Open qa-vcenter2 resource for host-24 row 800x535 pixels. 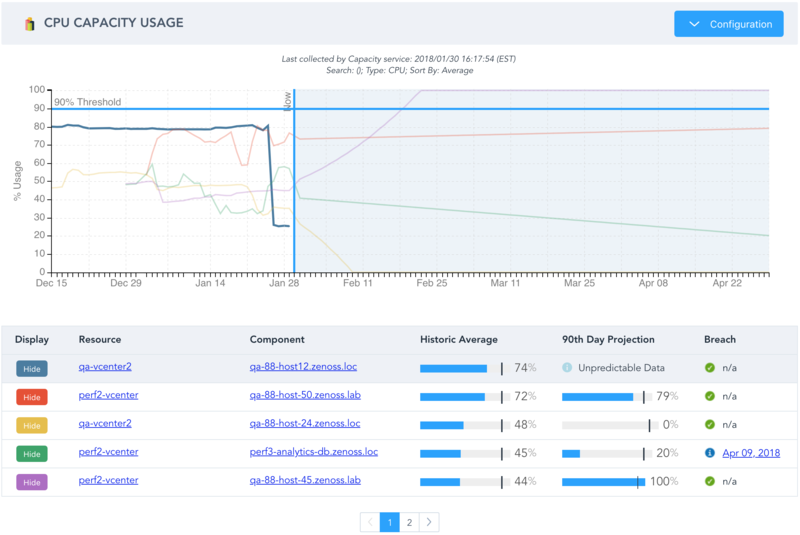pyautogui.click(x=105, y=423)
